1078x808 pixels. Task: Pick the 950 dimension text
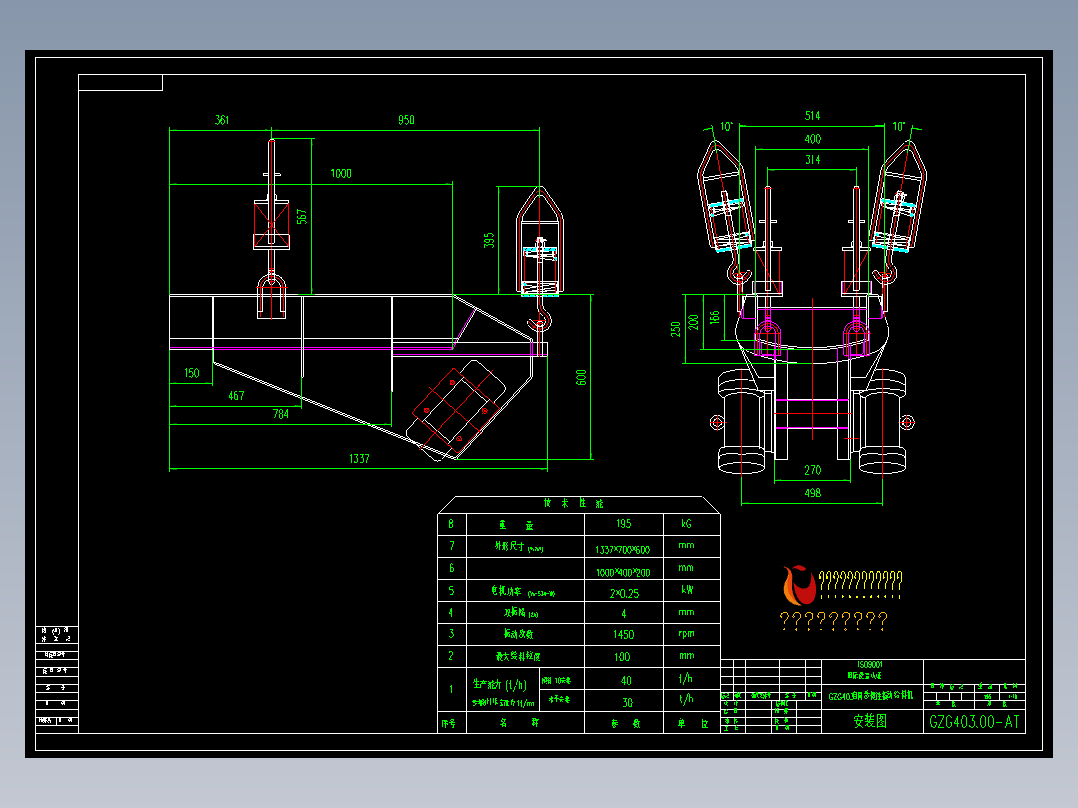[406, 120]
